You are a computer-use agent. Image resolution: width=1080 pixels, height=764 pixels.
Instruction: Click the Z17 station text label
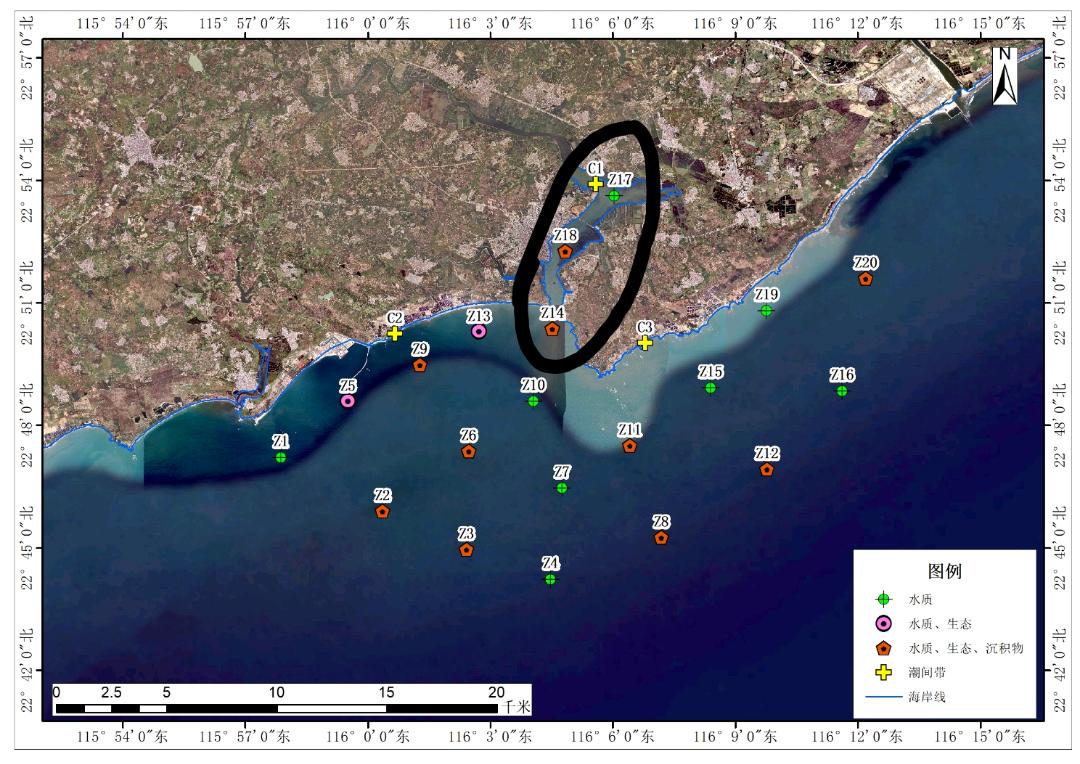pyautogui.click(x=620, y=179)
